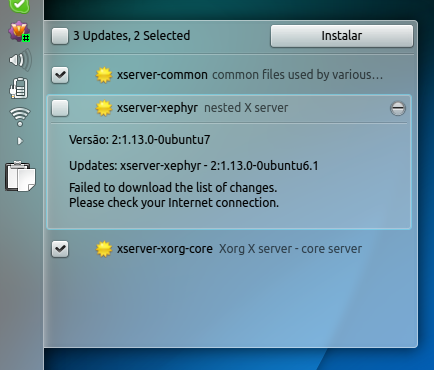434x370 pixels.
Task: Click the sun icon beside xserver-xephyr
Action: [x=104, y=108]
